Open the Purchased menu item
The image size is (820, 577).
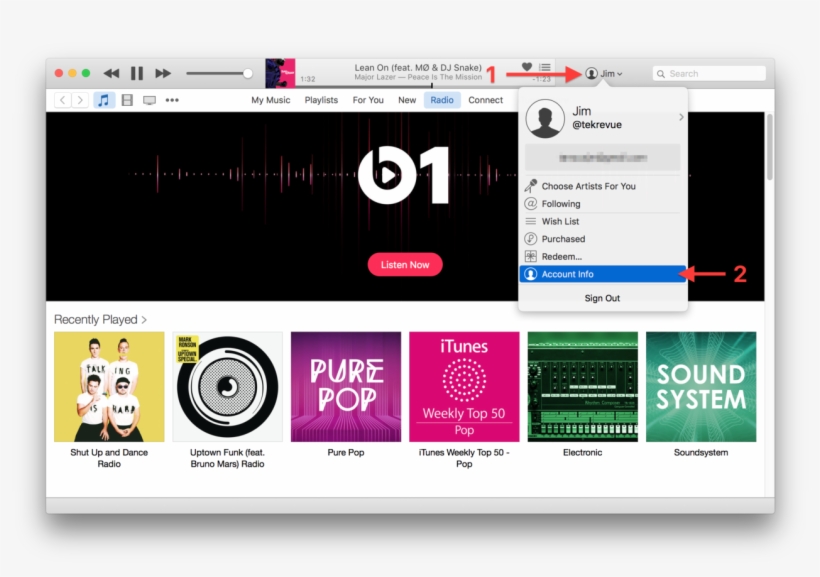pos(603,239)
